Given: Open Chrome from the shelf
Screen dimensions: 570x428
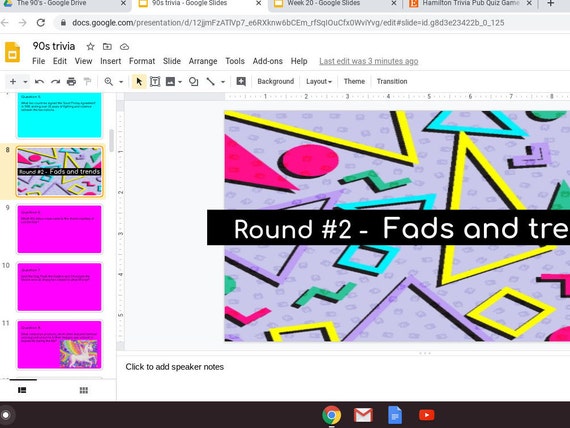Looking at the screenshot, I should point(331,415).
